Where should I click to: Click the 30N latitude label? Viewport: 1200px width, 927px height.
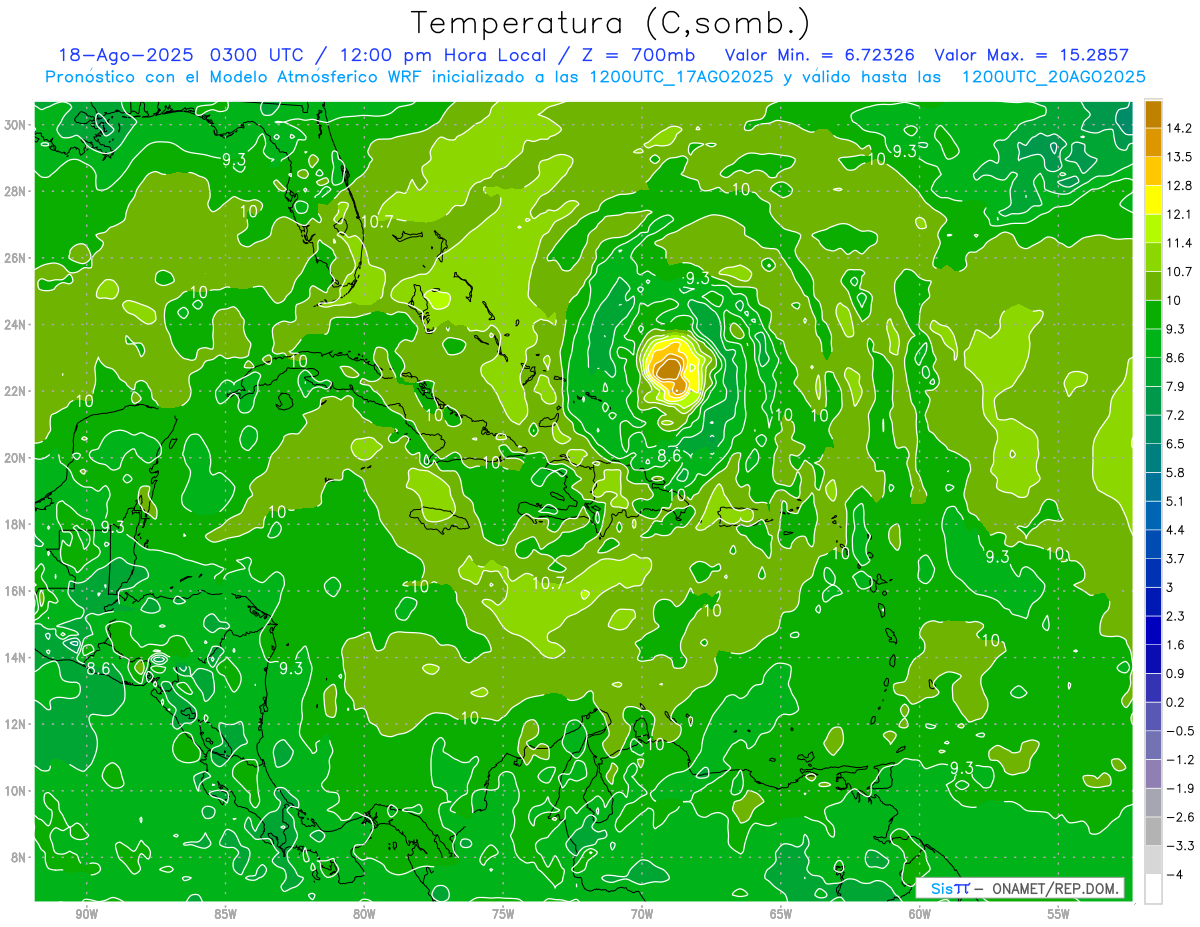15,125
